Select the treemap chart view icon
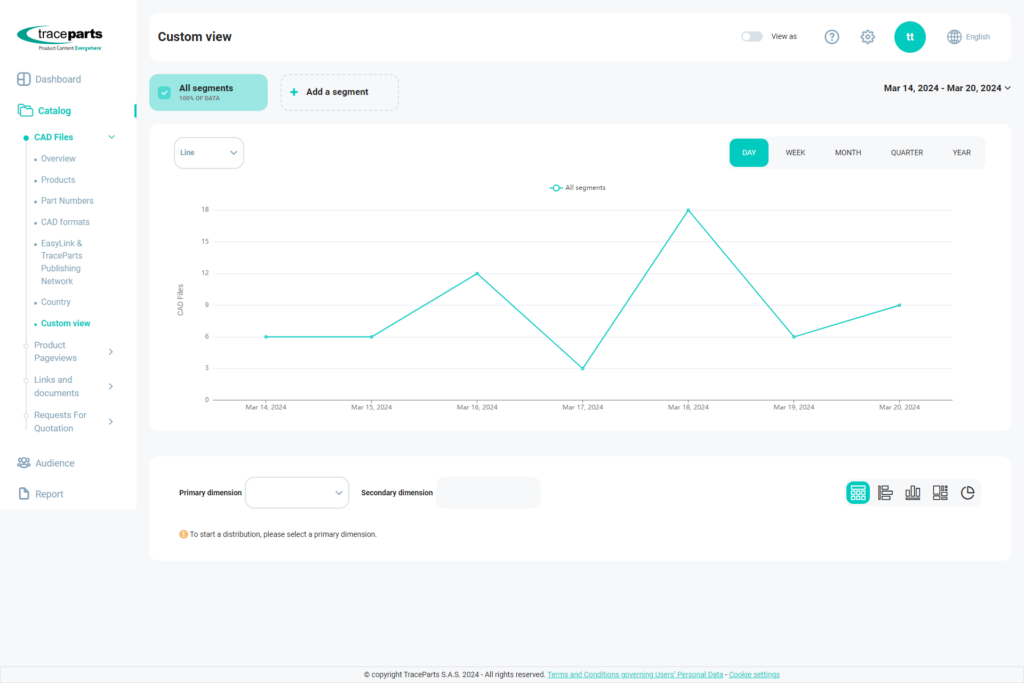The height and width of the screenshot is (683, 1024). [x=940, y=492]
